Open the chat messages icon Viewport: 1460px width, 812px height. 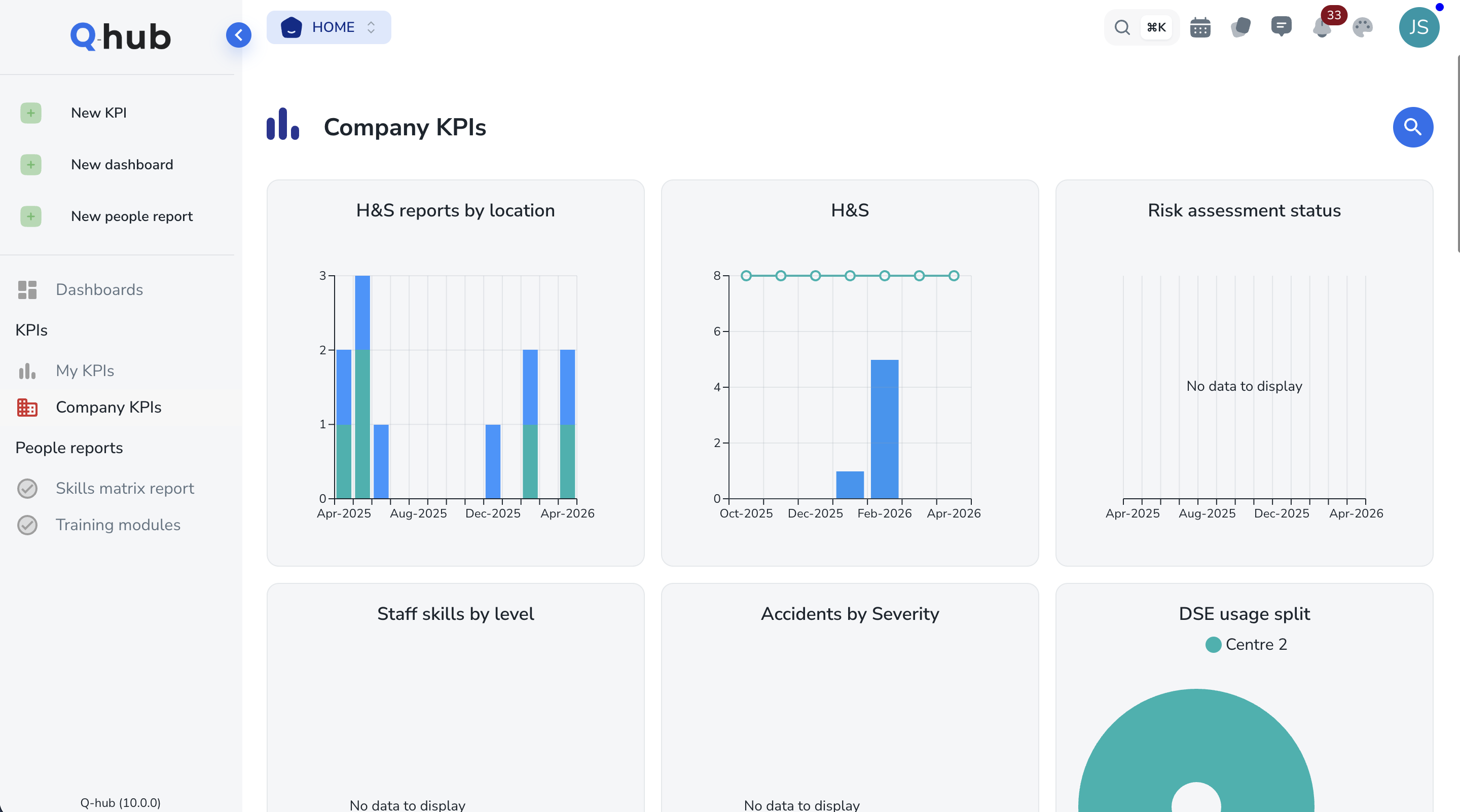click(x=1282, y=27)
